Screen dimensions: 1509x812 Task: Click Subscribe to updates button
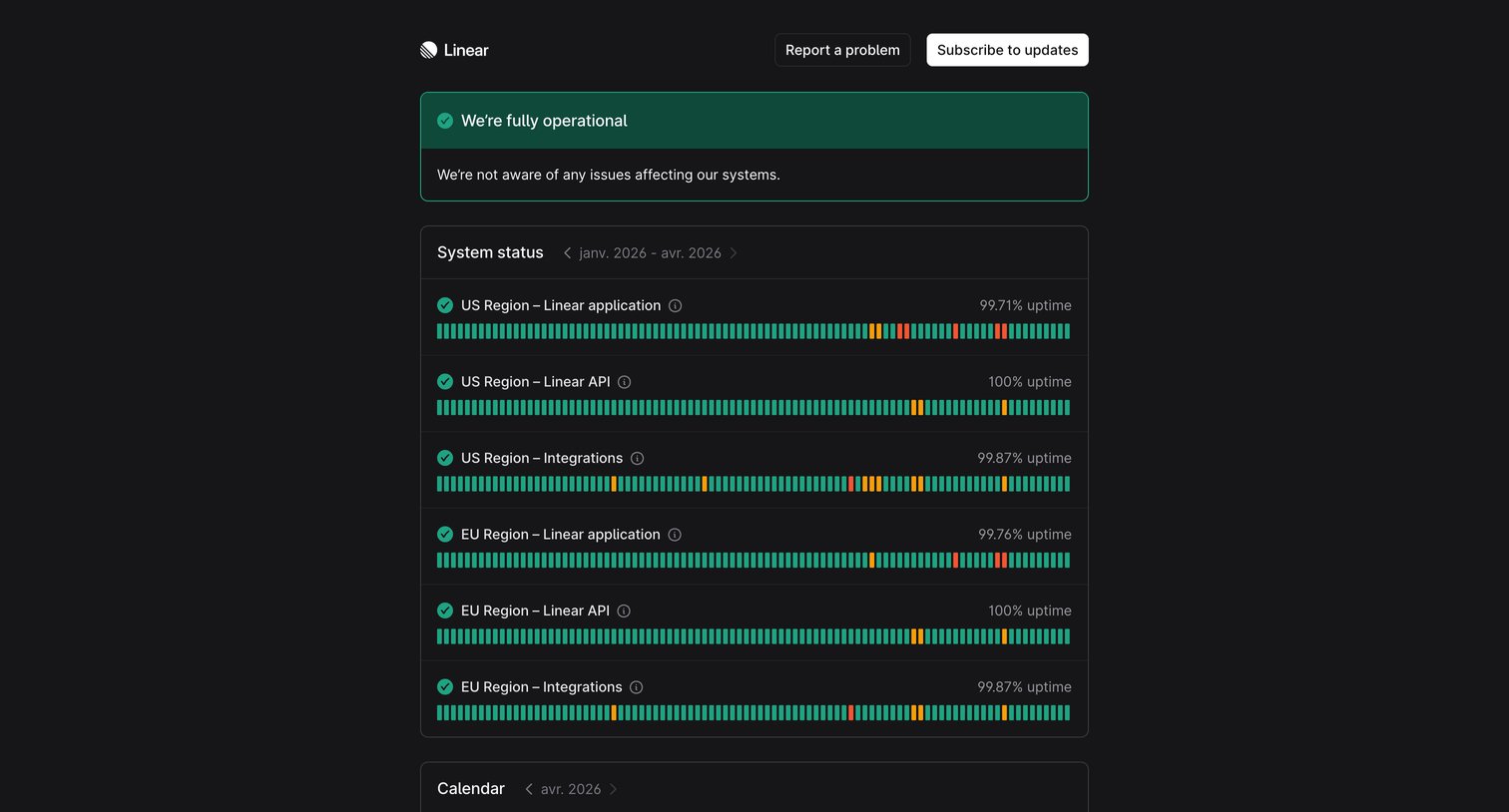click(x=1007, y=50)
